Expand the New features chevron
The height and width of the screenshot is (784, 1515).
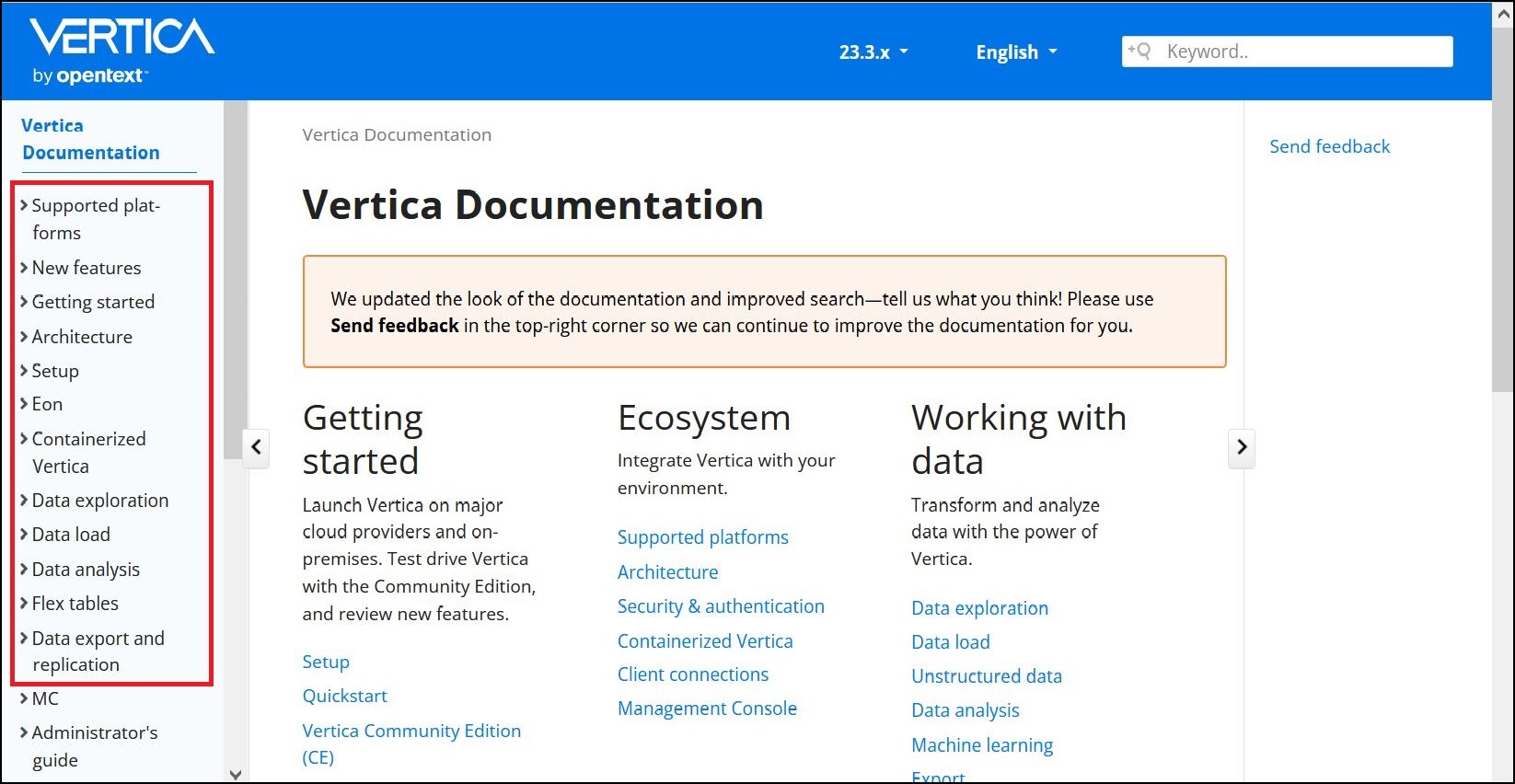click(24, 268)
